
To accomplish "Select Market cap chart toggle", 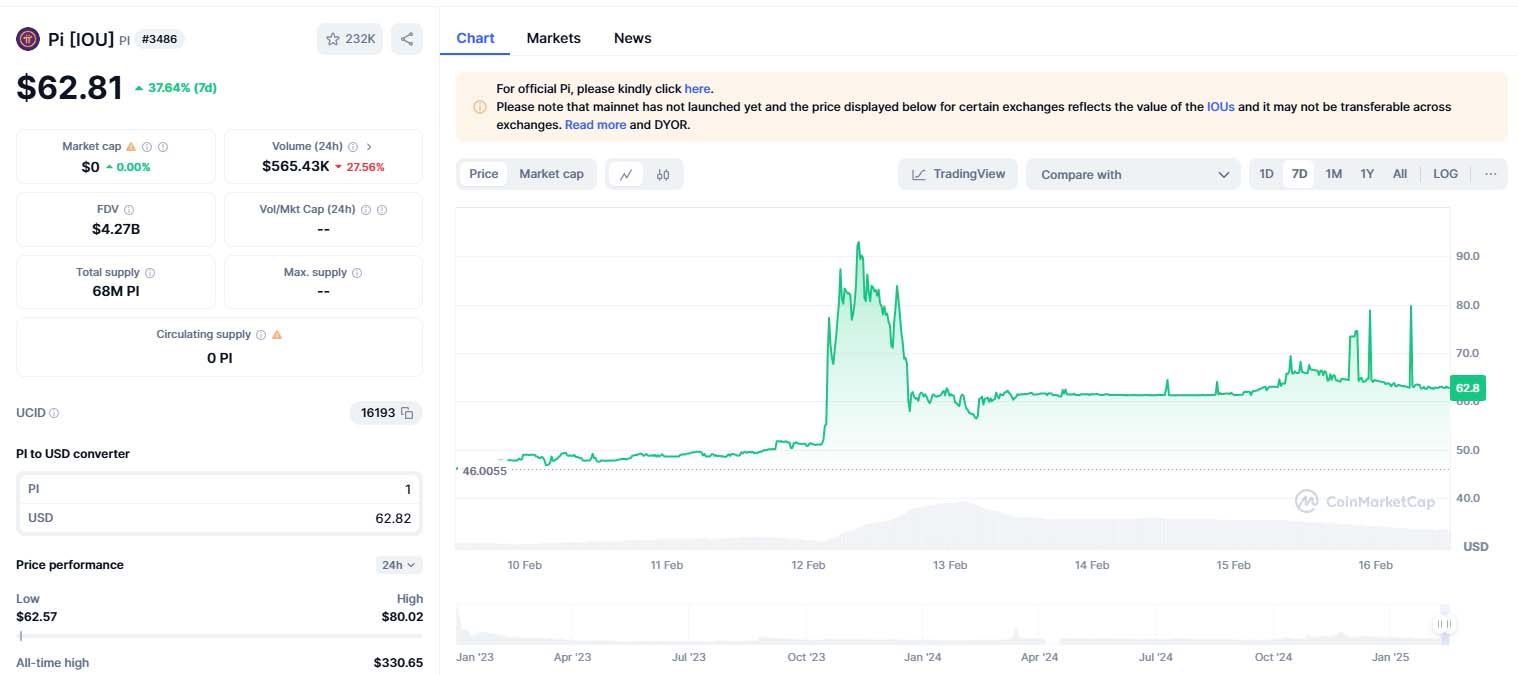I will (x=551, y=174).
